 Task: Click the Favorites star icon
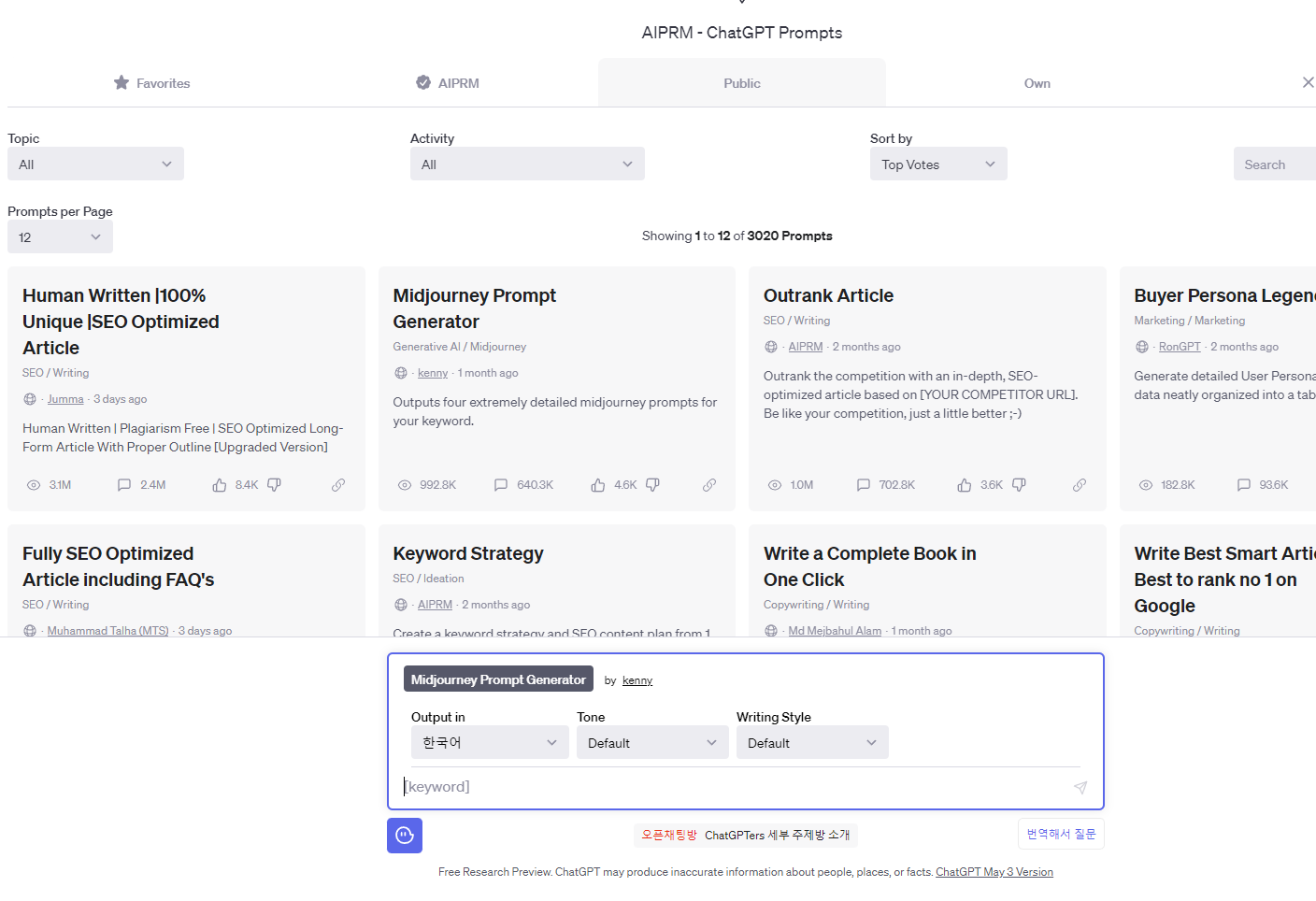coord(122,83)
